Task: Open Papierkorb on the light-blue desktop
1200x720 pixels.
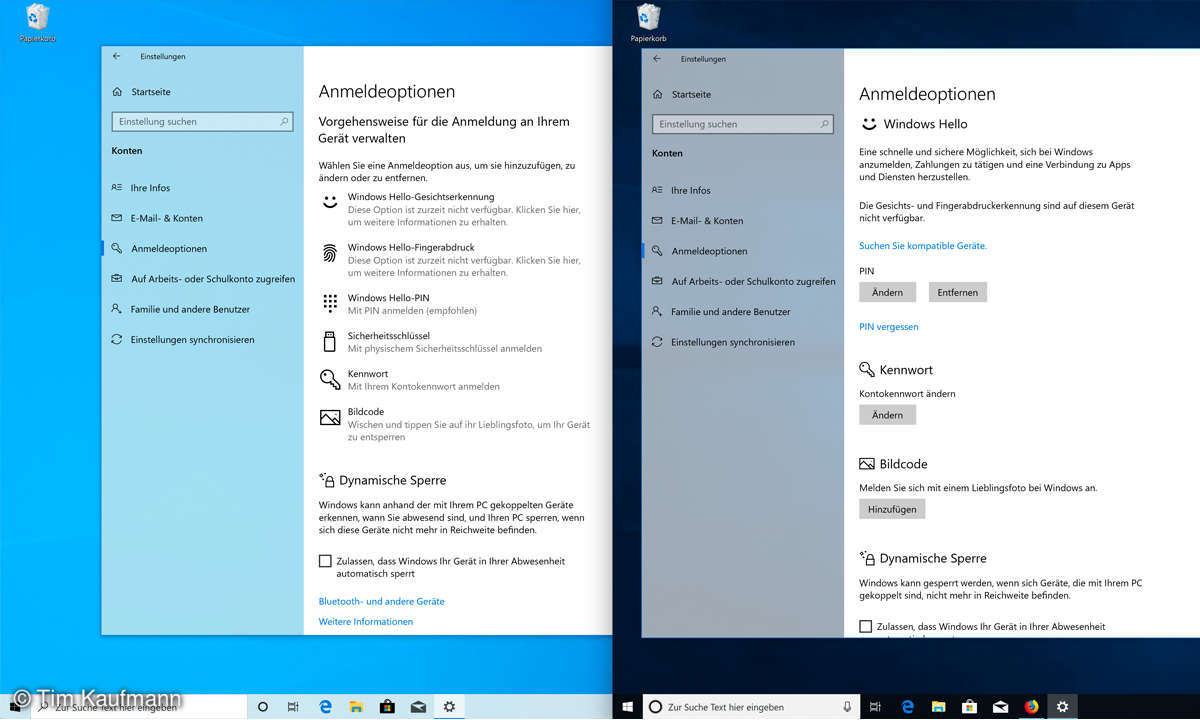Action: pyautogui.click(x=37, y=22)
